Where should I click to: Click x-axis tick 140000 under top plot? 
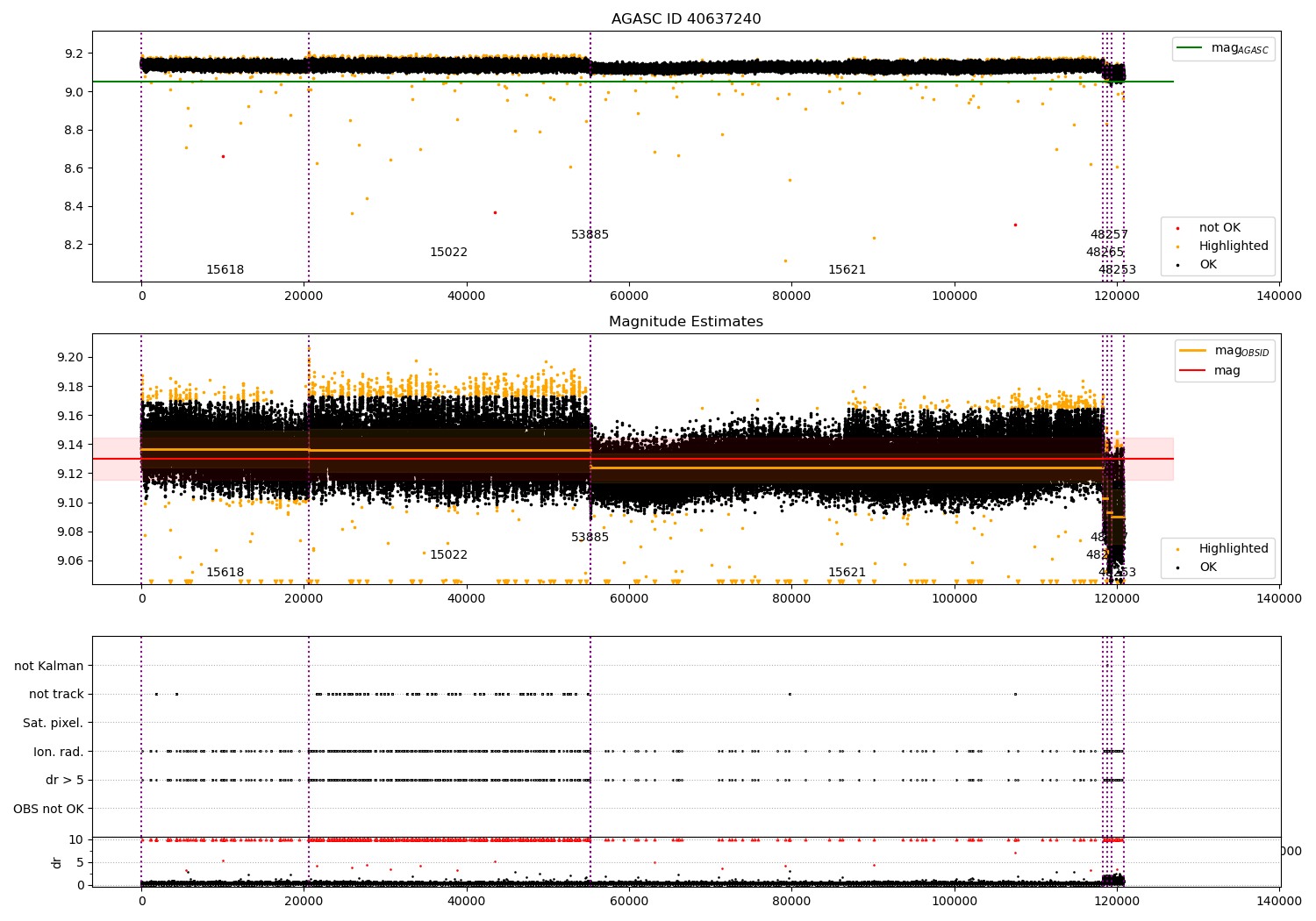tap(1279, 296)
